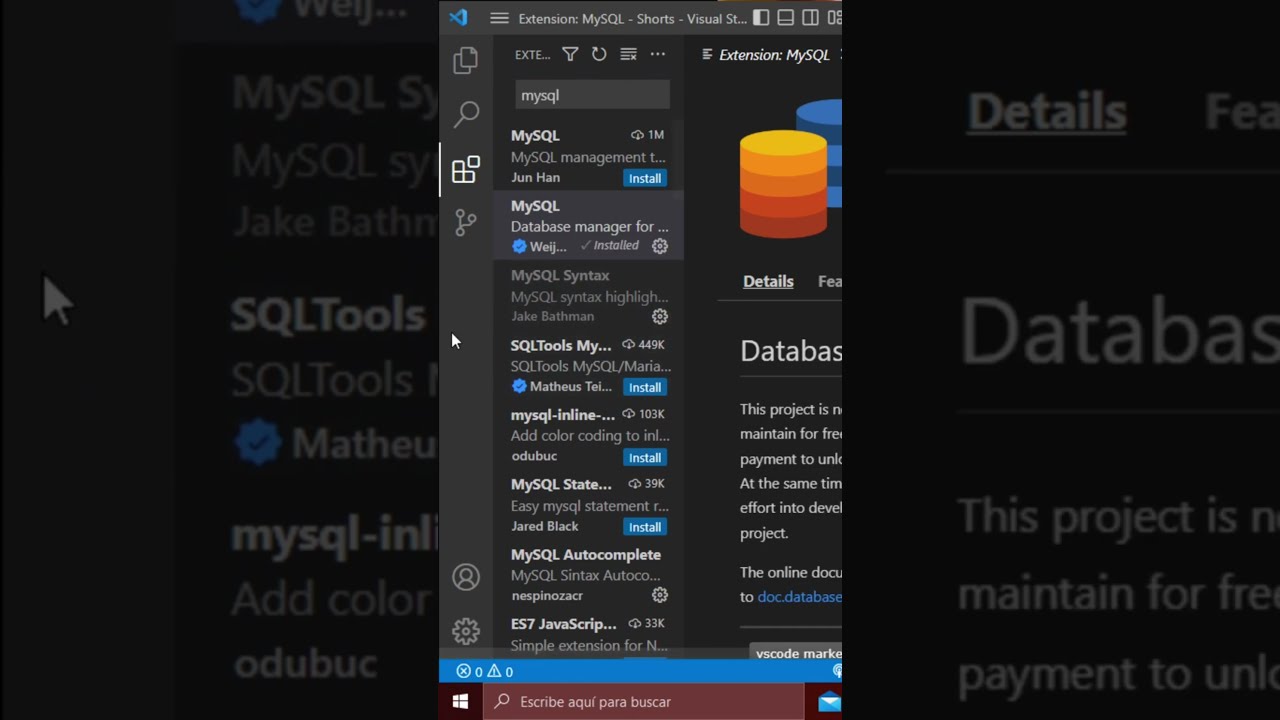Open the Source Control view
Image resolution: width=1280 pixels, height=720 pixels.
[x=466, y=222]
